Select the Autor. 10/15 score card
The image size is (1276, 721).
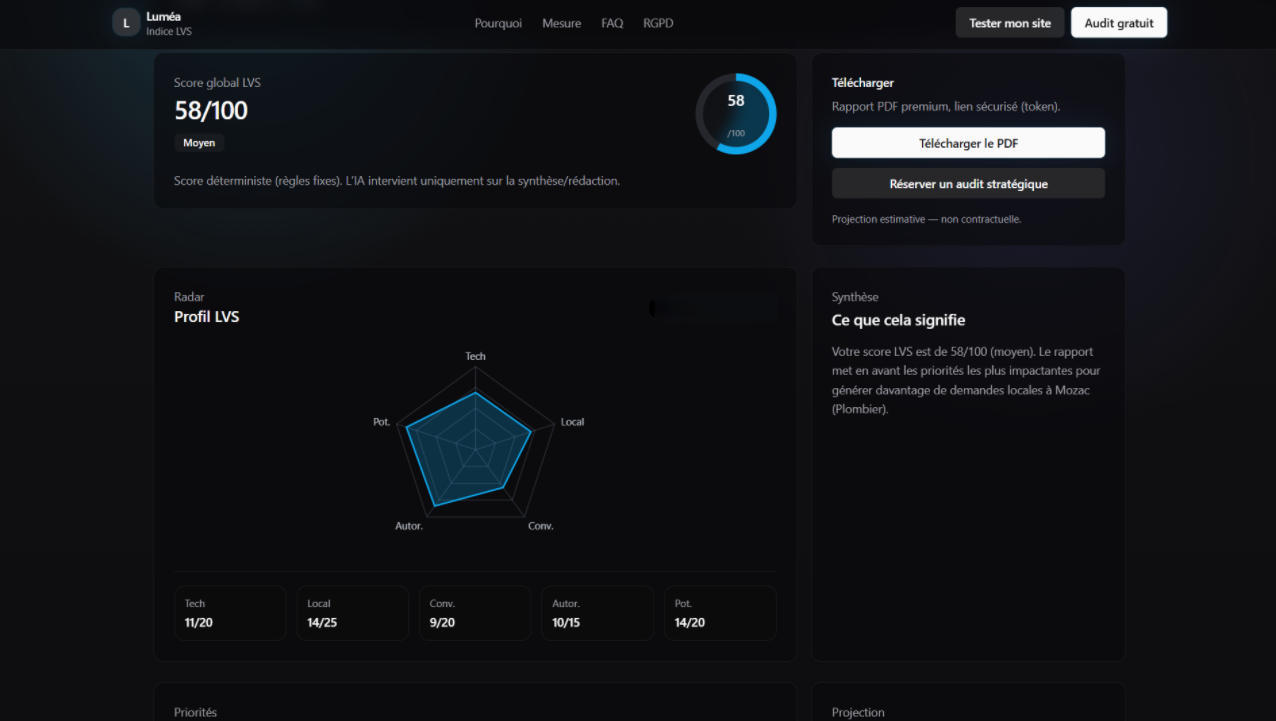coord(597,613)
